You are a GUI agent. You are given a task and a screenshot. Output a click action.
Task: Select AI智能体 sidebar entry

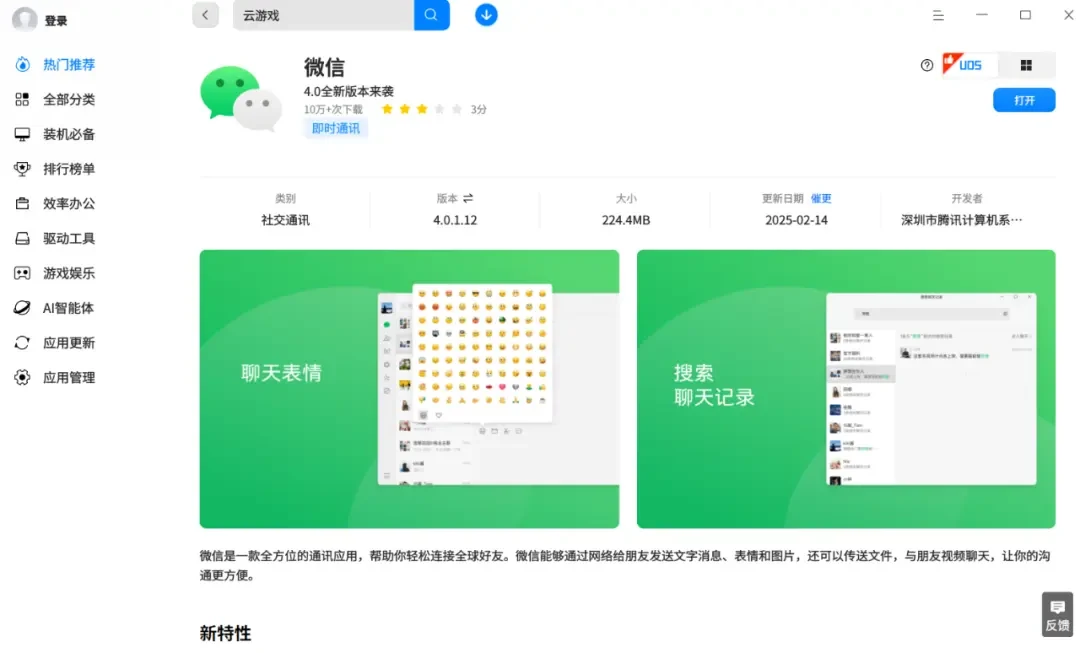(55, 308)
